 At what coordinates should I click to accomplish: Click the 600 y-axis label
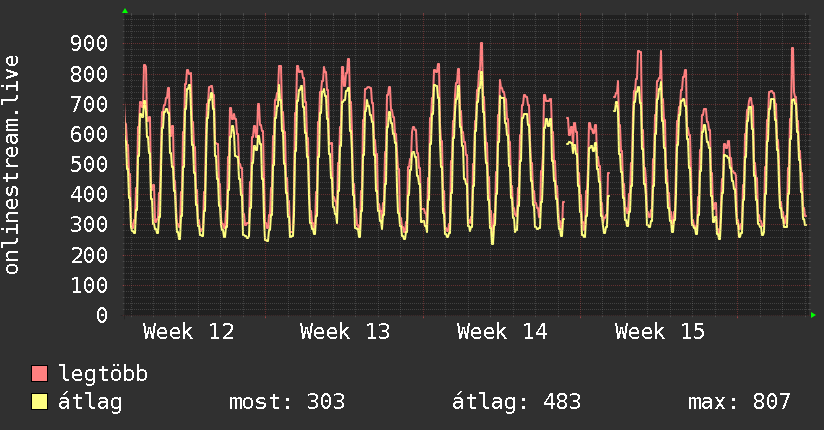pos(89,134)
